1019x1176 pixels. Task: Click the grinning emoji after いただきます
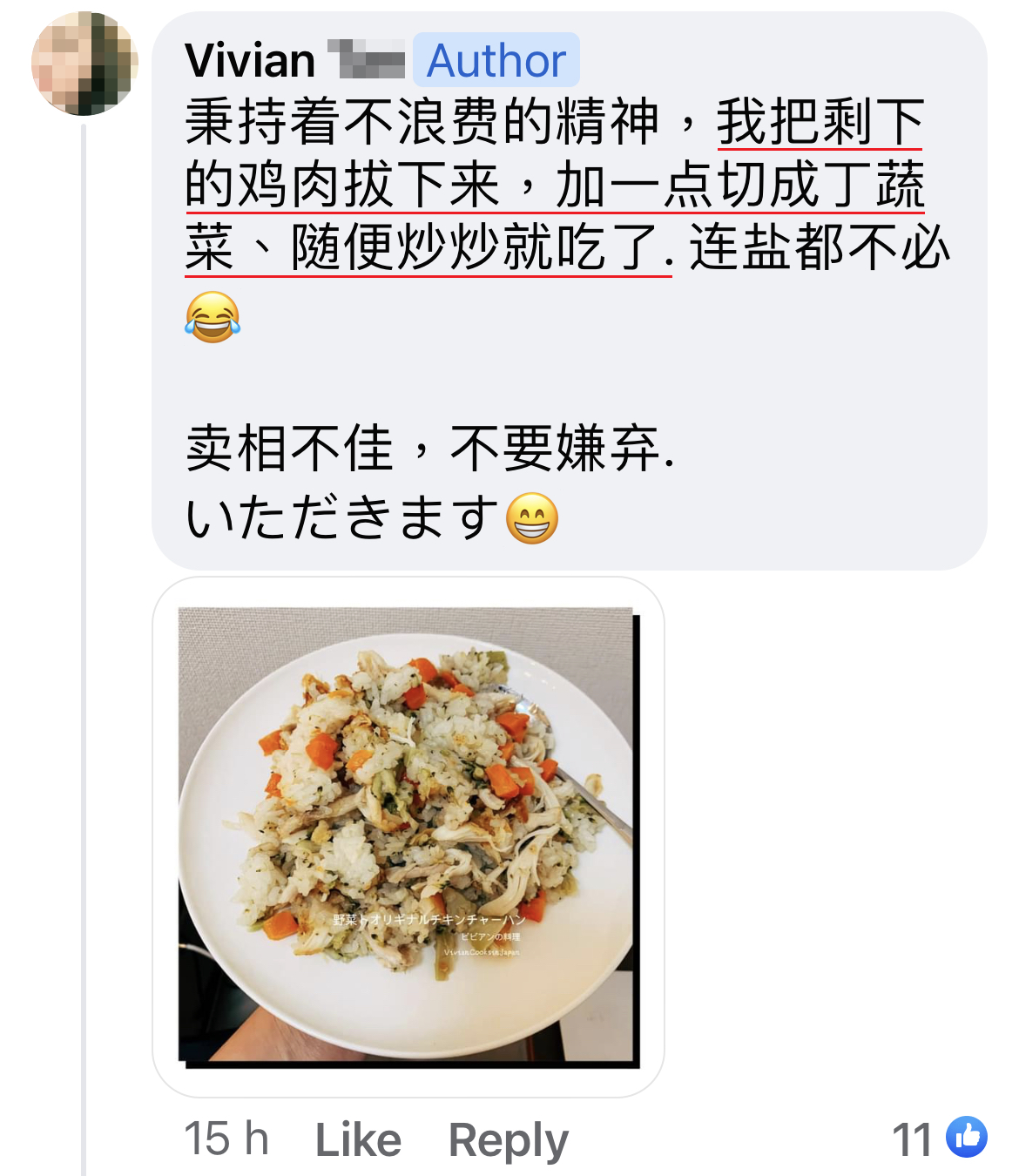pyautogui.click(x=532, y=517)
